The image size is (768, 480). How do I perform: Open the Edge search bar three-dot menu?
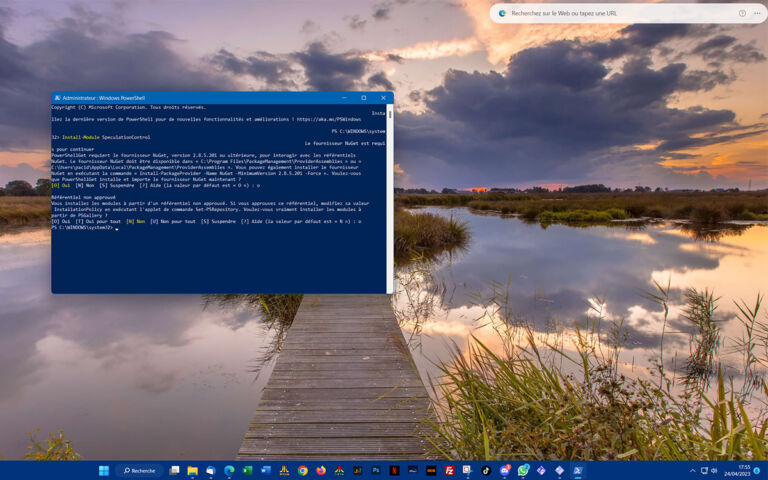click(757, 14)
